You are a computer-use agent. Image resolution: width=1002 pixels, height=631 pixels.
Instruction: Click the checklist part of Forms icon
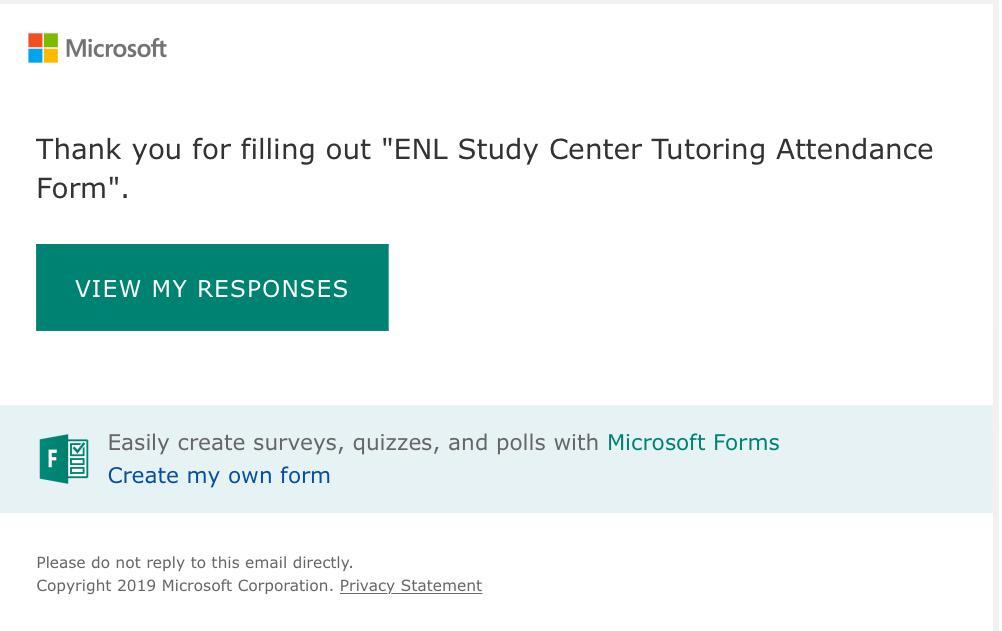(x=78, y=459)
